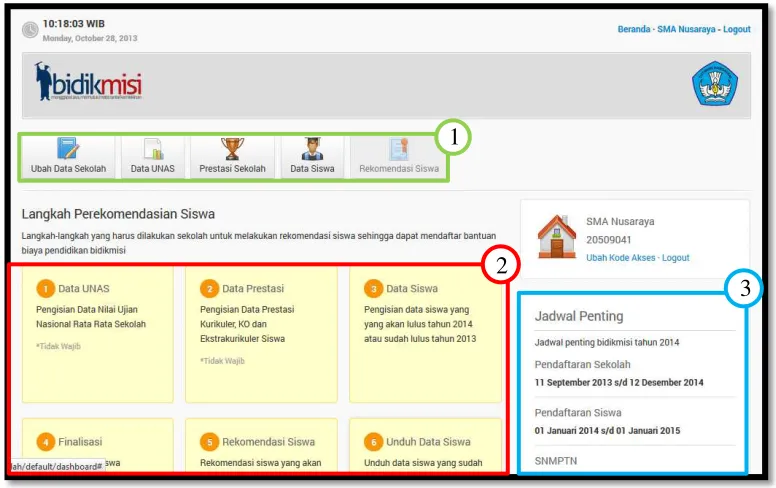Click orange step number 3 for Data Siswa
The image size is (776, 488).
click(374, 289)
